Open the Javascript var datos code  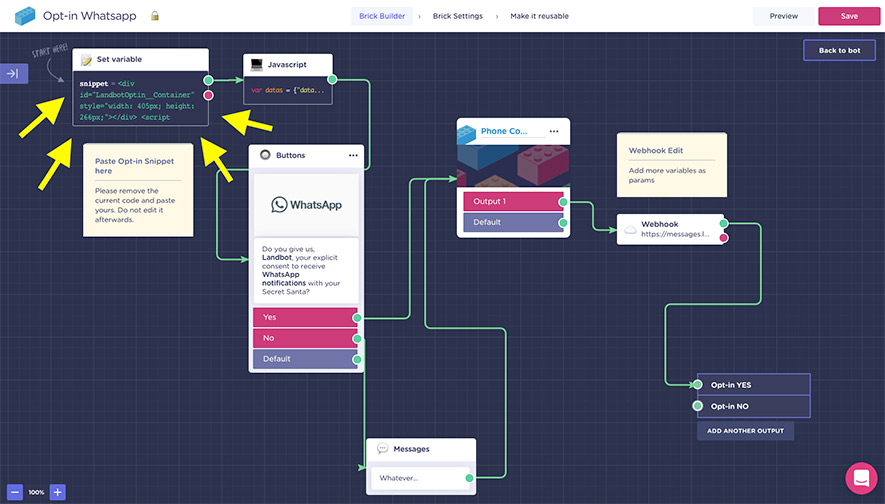(x=288, y=90)
